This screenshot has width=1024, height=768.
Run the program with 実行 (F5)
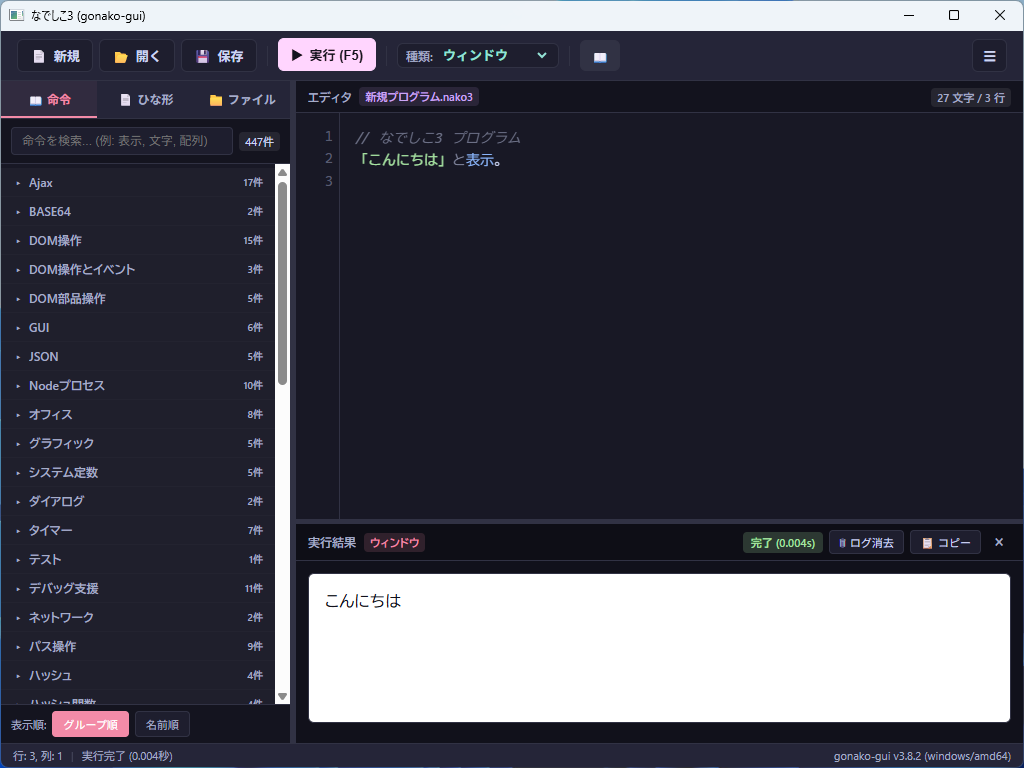click(327, 55)
